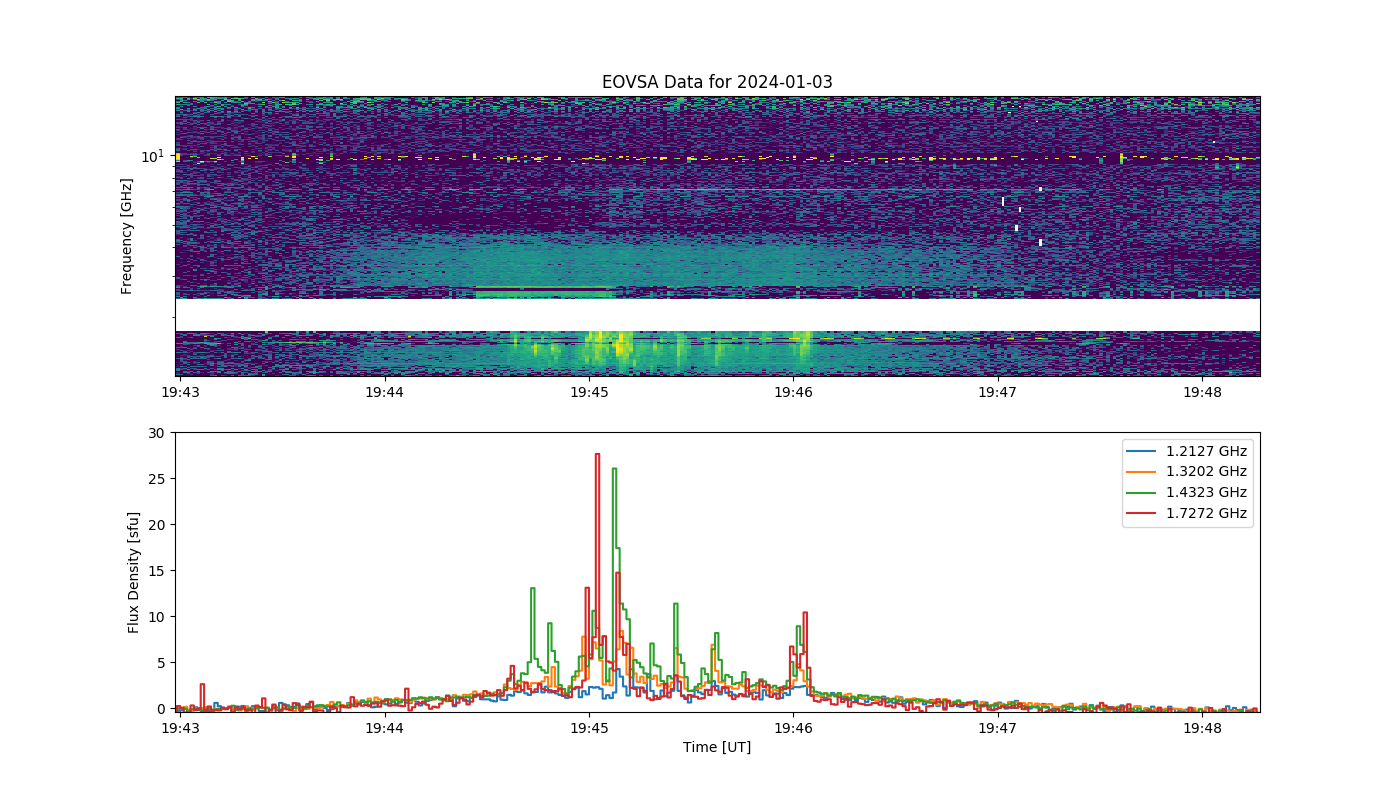This screenshot has height=800, width=1400.
Task: Click the Frequency [GHz] axis label
Action: 127,236
